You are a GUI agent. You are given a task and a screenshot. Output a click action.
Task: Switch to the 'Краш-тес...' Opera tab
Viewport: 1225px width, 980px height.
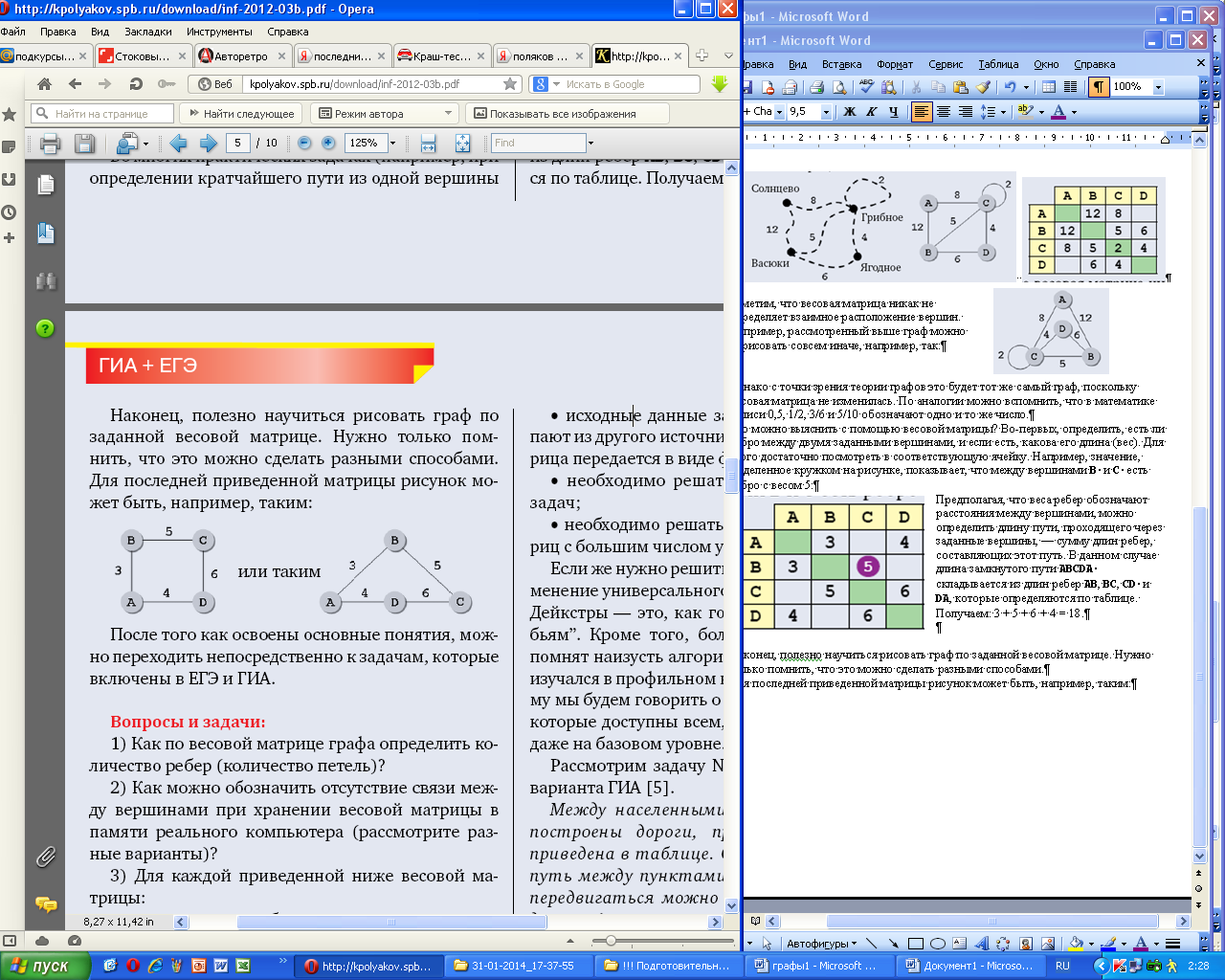tap(441, 56)
